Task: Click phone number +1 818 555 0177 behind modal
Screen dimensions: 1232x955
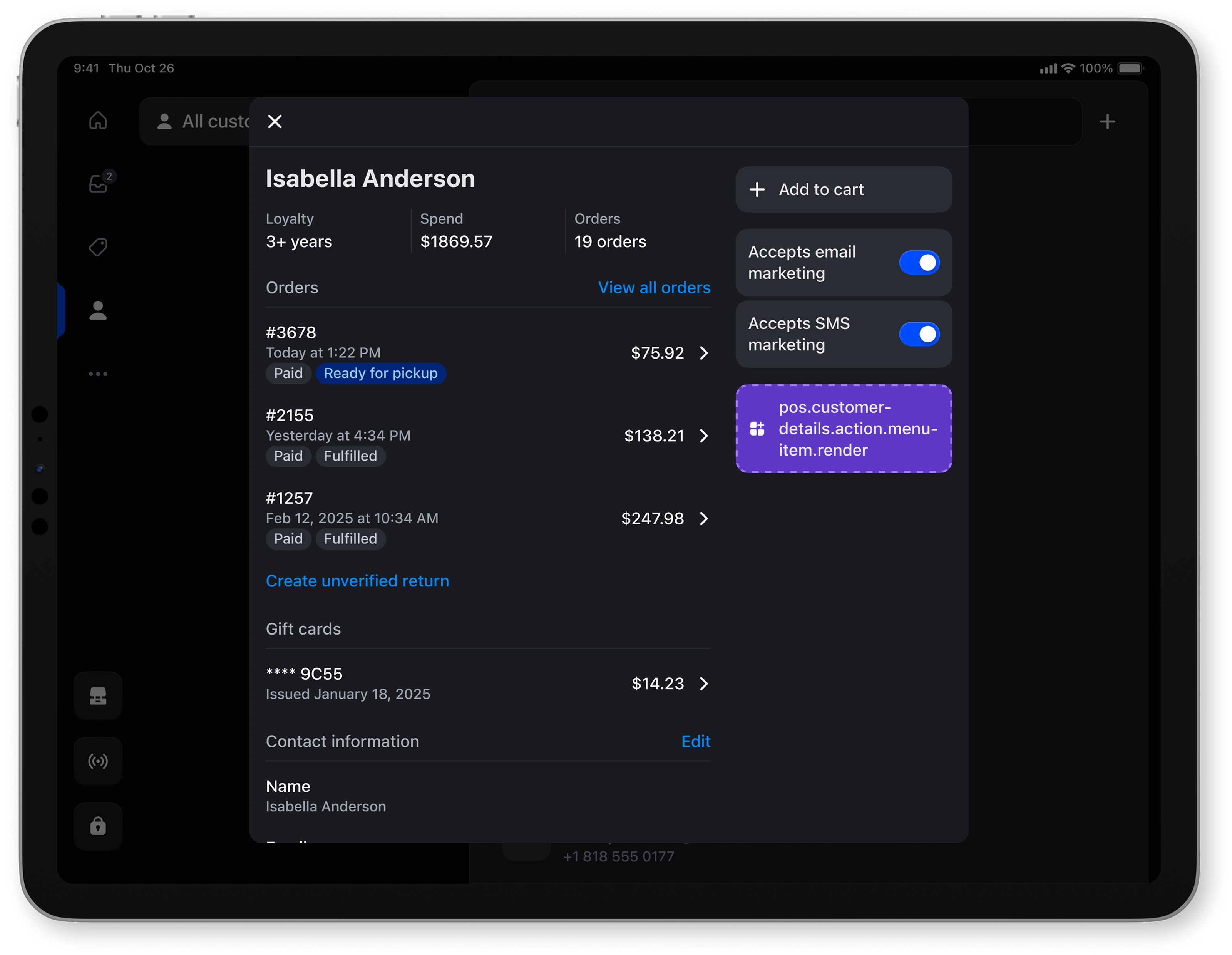Action: (x=619, y=856)
